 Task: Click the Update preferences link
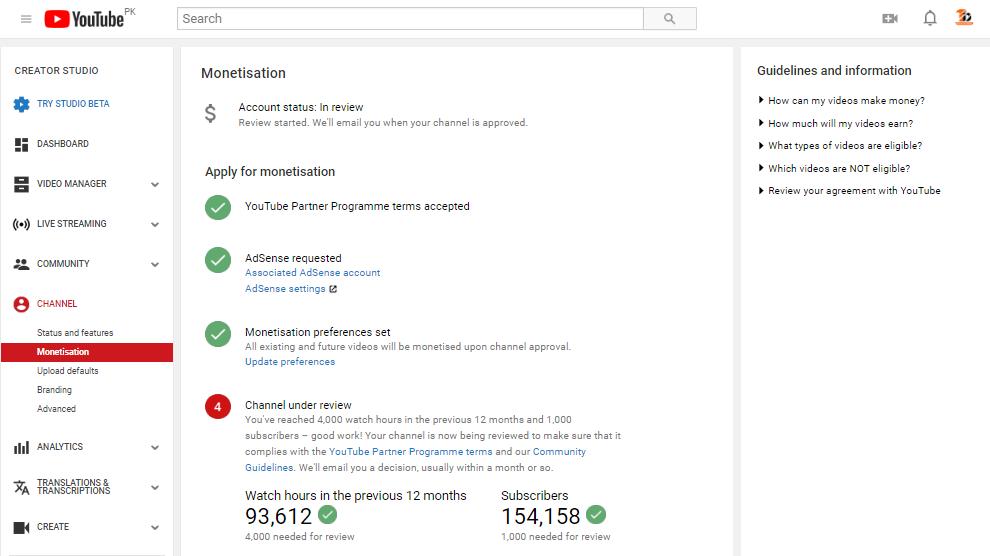click(290, 362)
